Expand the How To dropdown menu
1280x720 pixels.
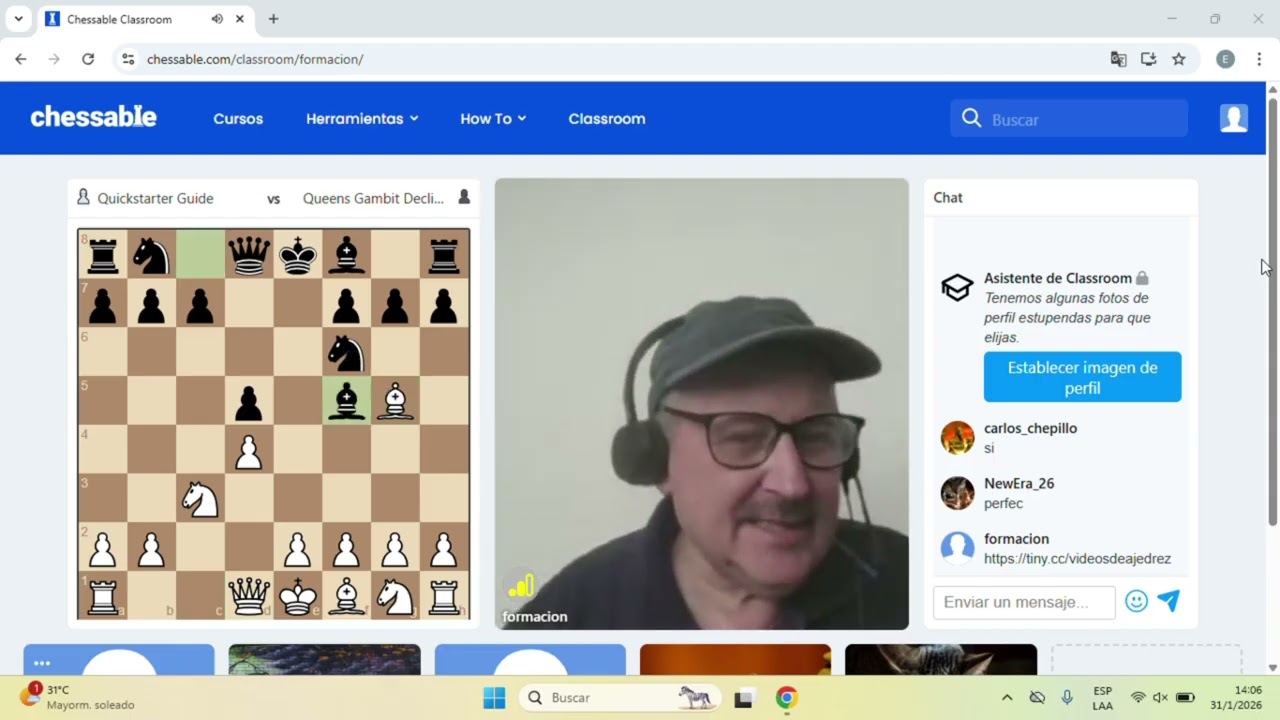coord(493,118)
